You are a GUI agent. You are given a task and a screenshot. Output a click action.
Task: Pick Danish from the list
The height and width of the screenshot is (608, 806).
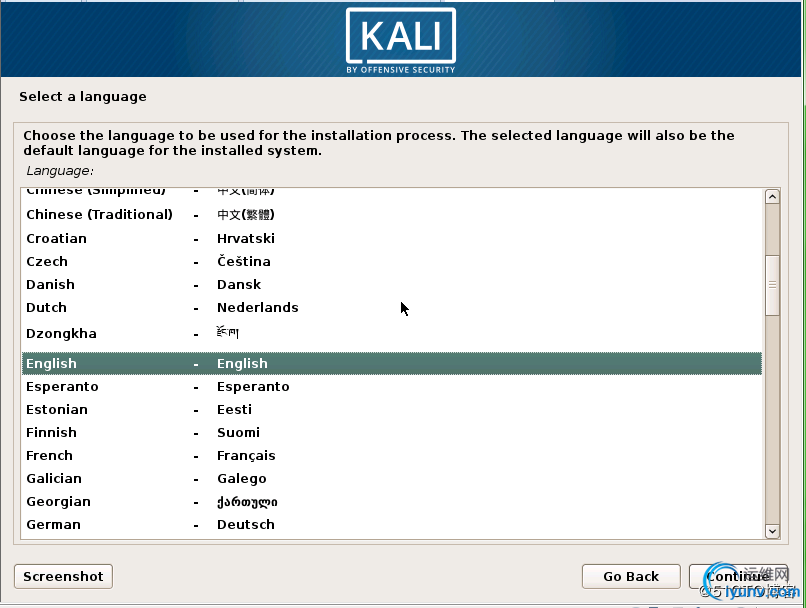coord(50,285)
